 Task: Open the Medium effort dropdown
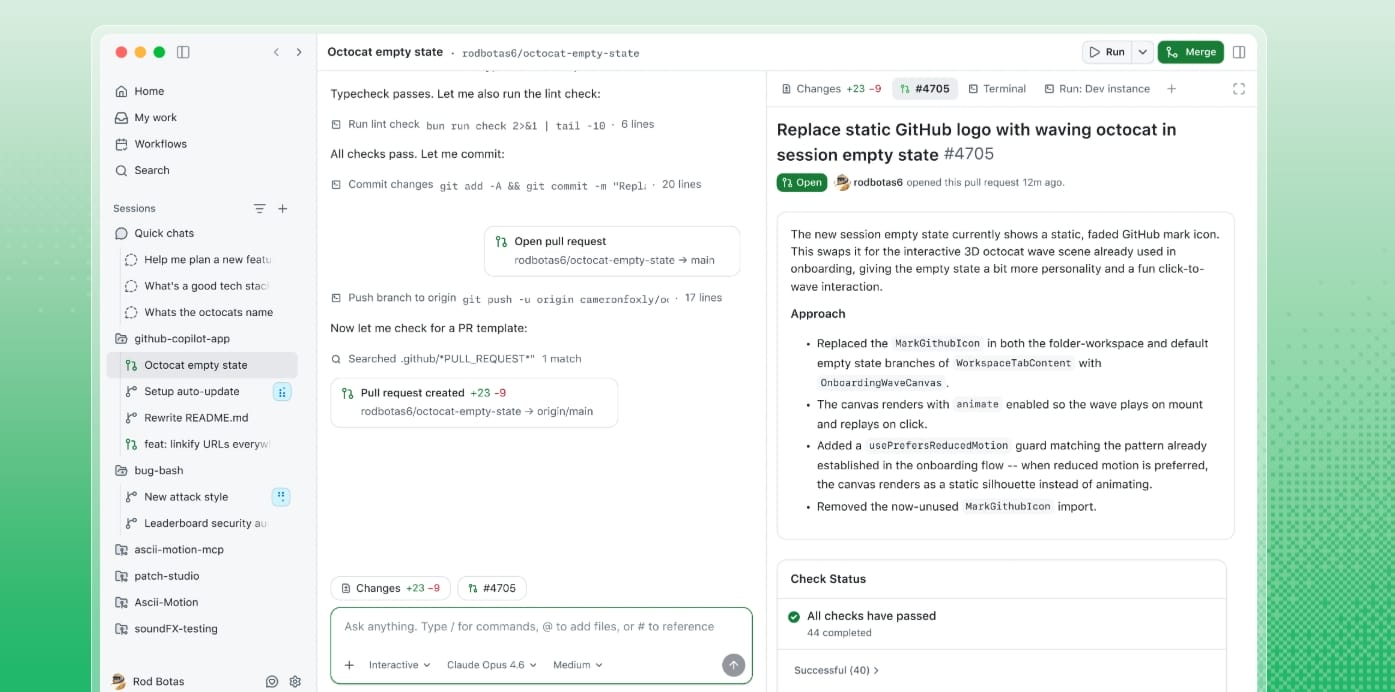(x=578, y=665)
